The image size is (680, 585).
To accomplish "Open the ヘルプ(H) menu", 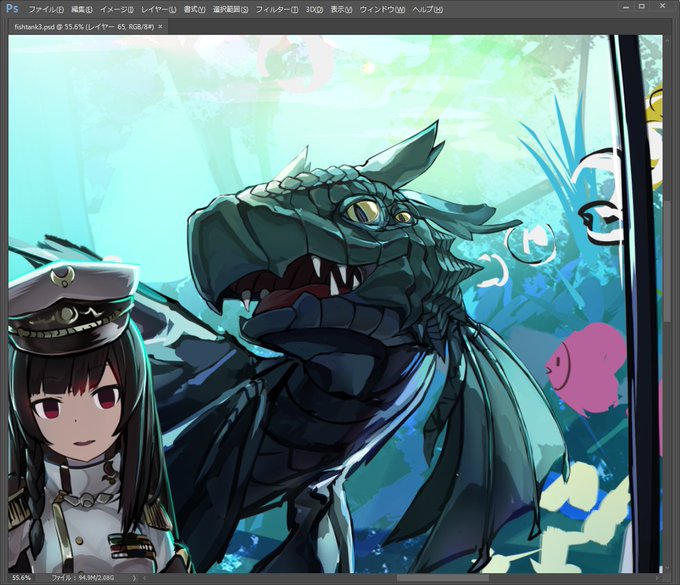I will coord(428,10).
